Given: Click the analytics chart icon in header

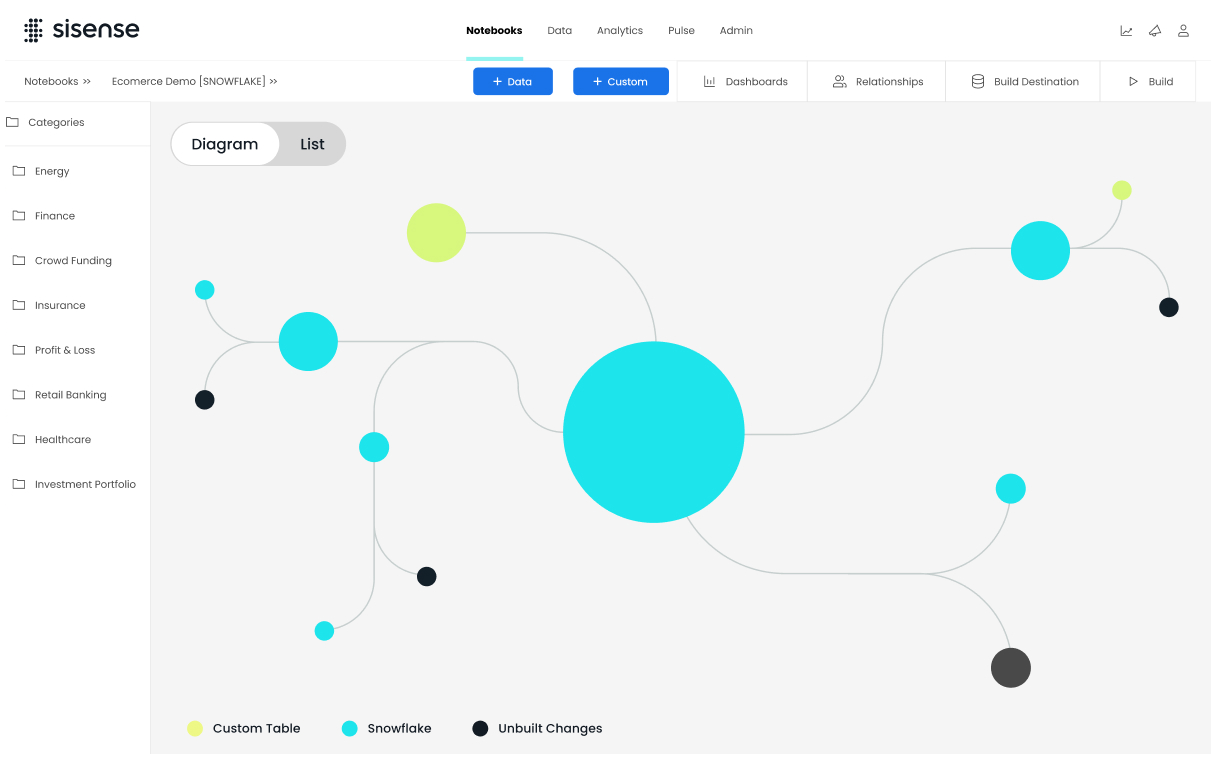Looking at the screenshot, I should coord(1126,31).
